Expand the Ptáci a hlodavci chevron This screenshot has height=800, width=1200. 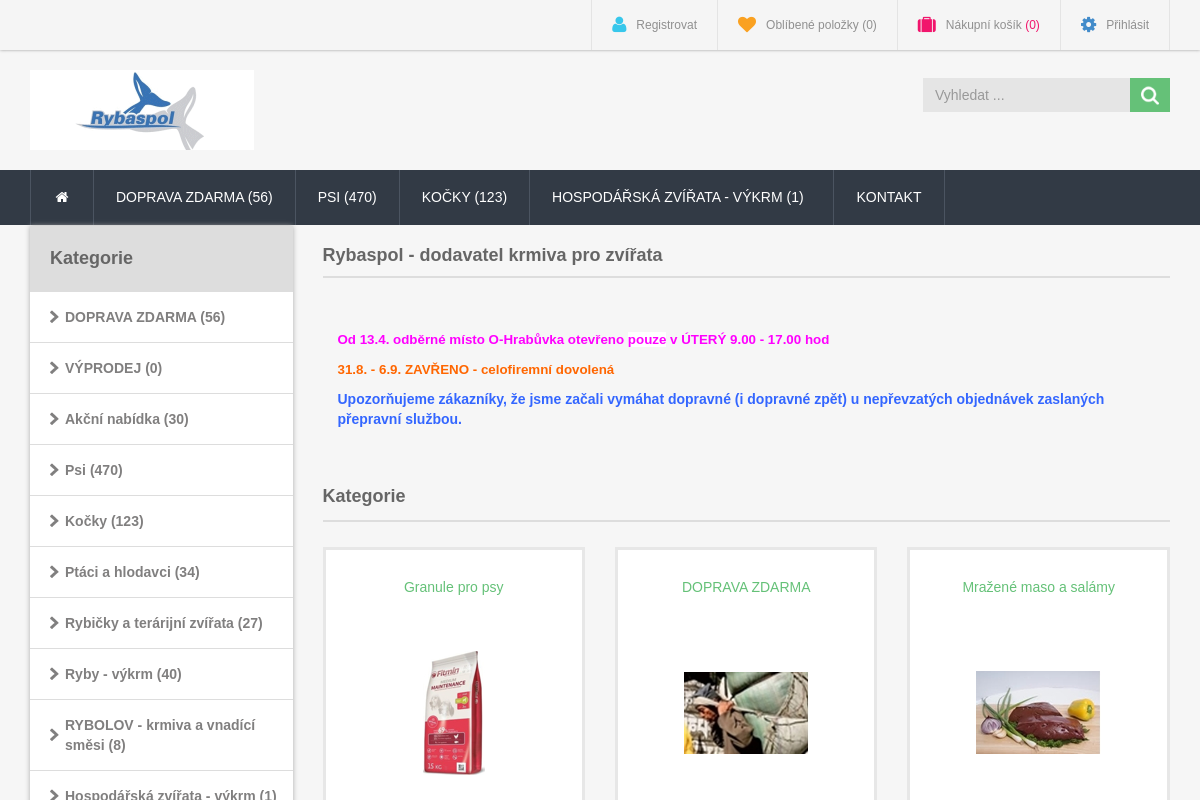(54, 572)
